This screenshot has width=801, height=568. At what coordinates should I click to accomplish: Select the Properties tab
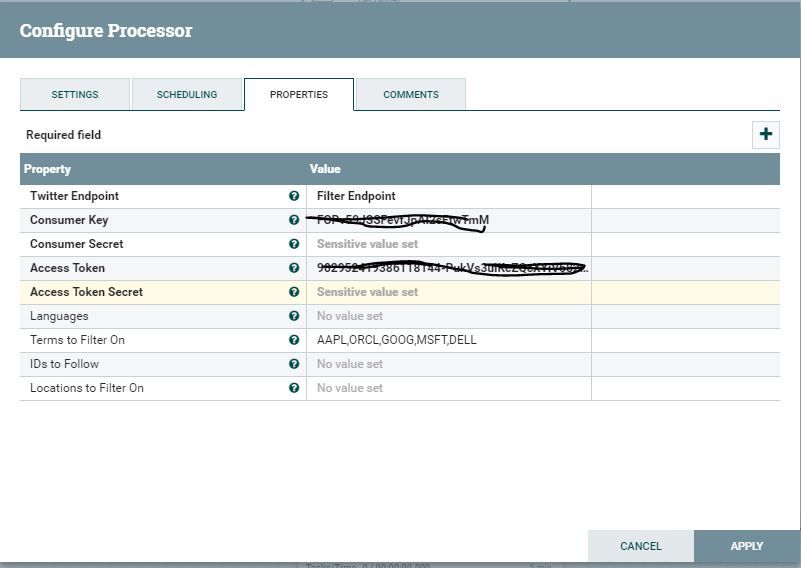[x=299, y=94]
